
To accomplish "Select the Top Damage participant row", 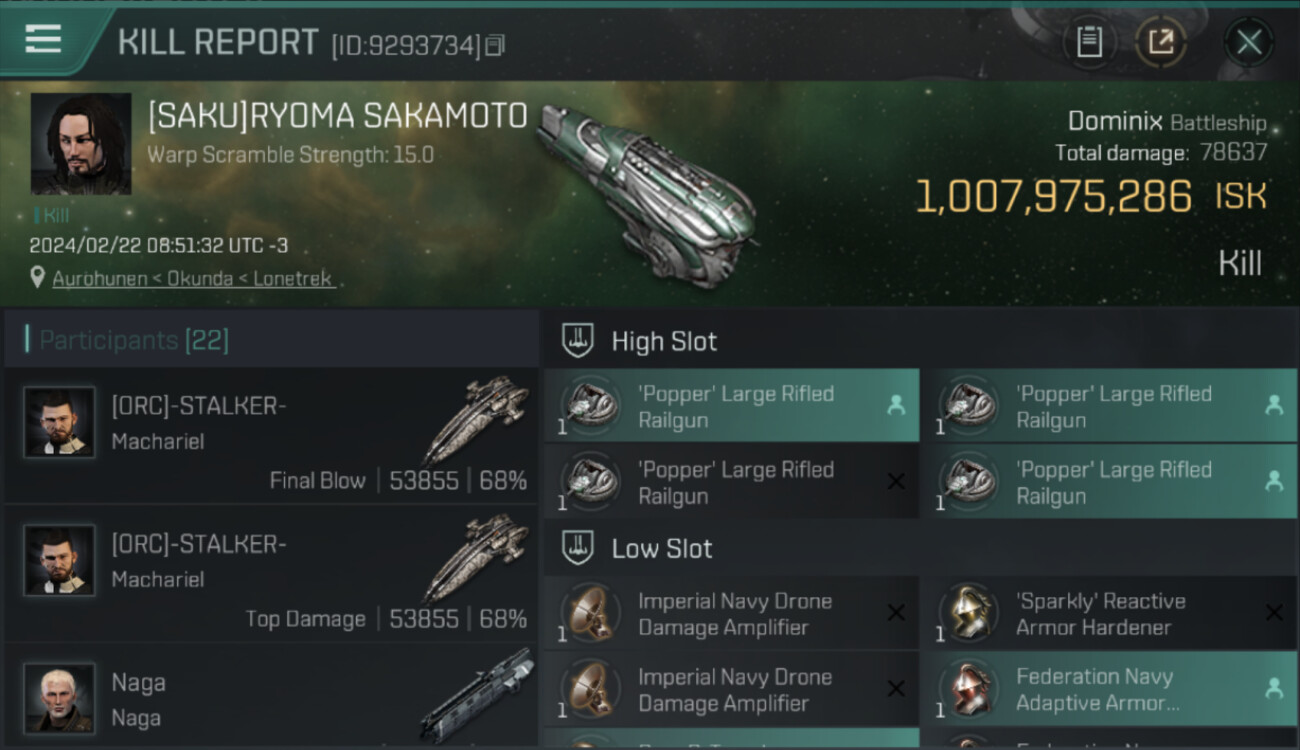I will click(270, 574).
